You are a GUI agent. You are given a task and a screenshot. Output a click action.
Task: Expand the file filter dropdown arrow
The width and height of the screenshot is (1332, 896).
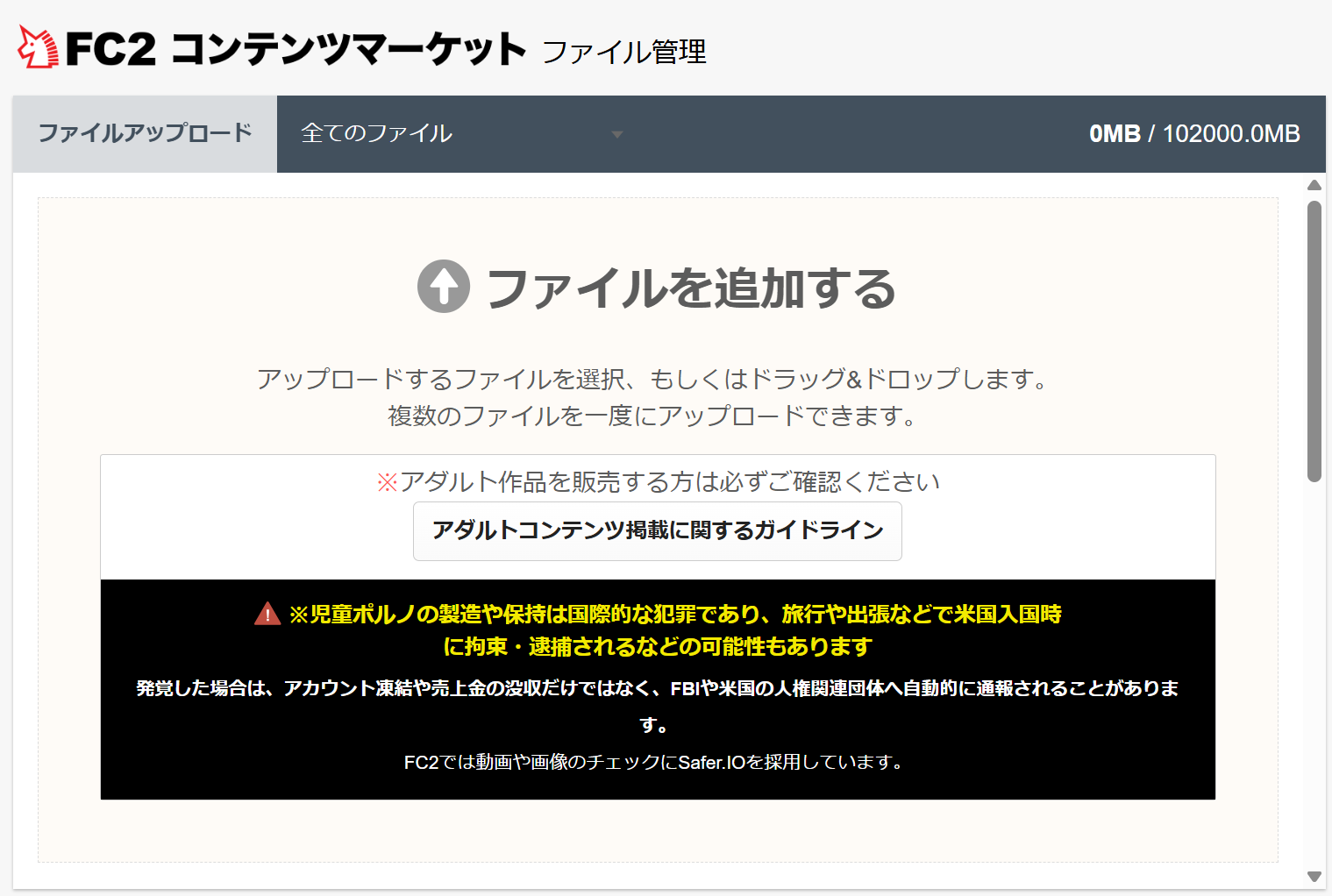[617, 134]
